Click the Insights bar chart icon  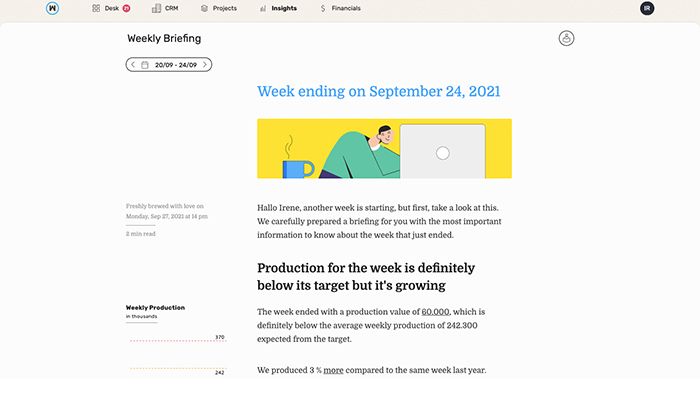point(263,8)
